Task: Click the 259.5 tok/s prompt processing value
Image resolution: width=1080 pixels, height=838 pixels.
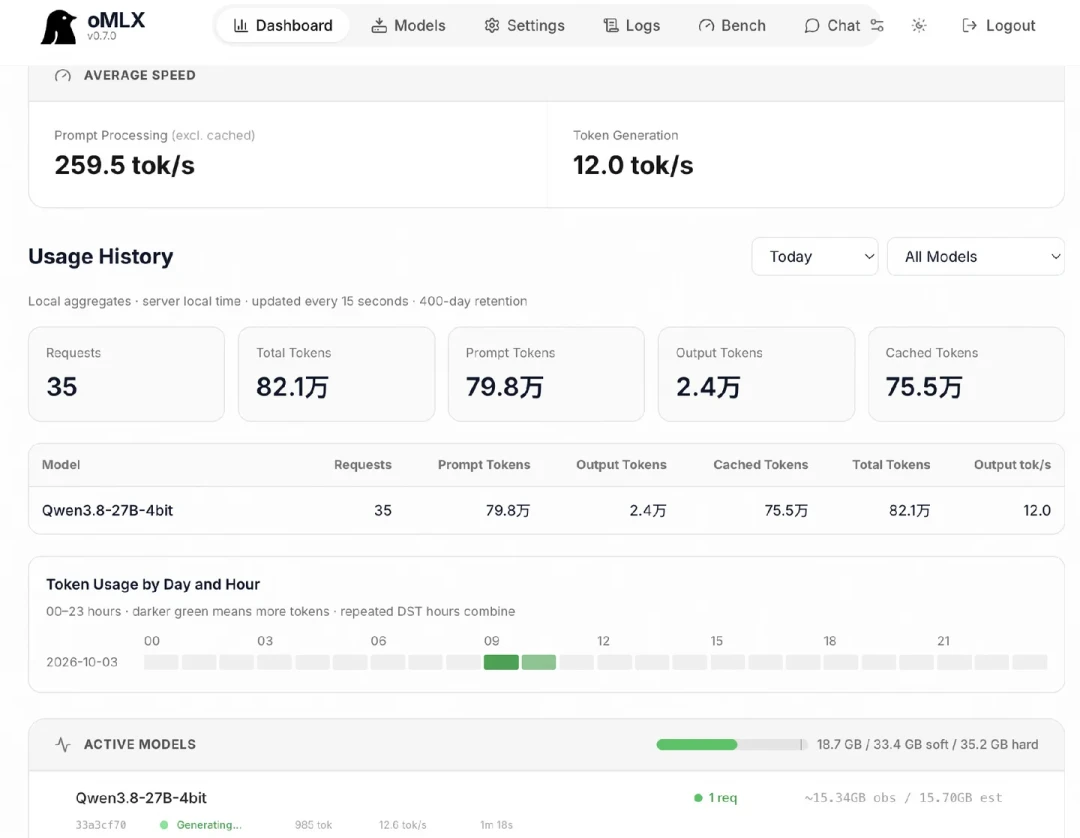Action: [125, 165]
